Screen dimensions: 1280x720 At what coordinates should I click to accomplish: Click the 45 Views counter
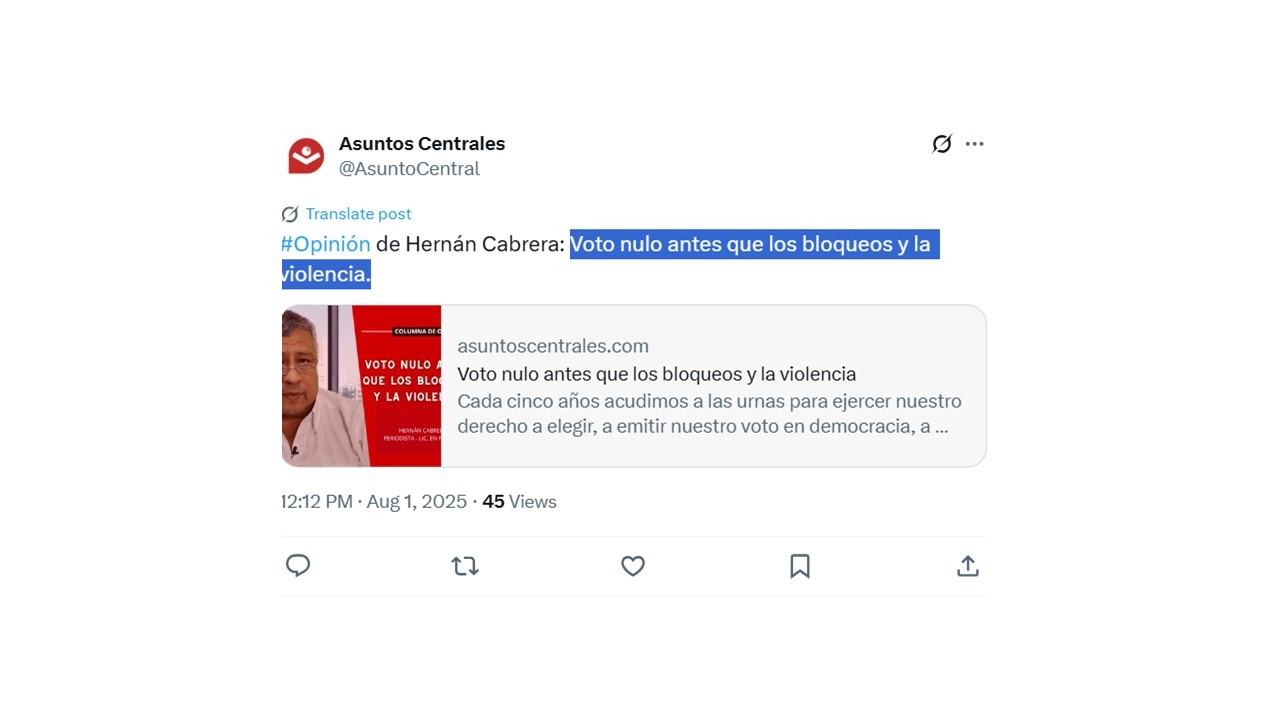(519, 502)
